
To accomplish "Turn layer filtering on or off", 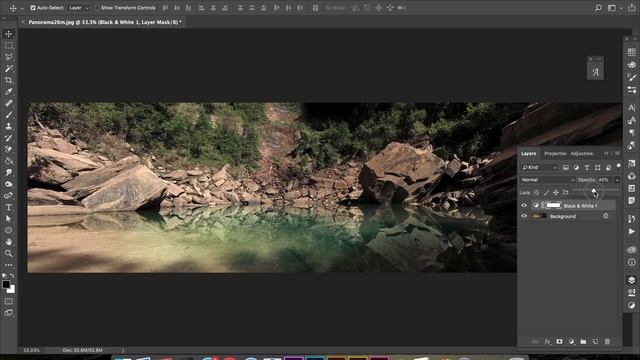I will tap(618, 166).
